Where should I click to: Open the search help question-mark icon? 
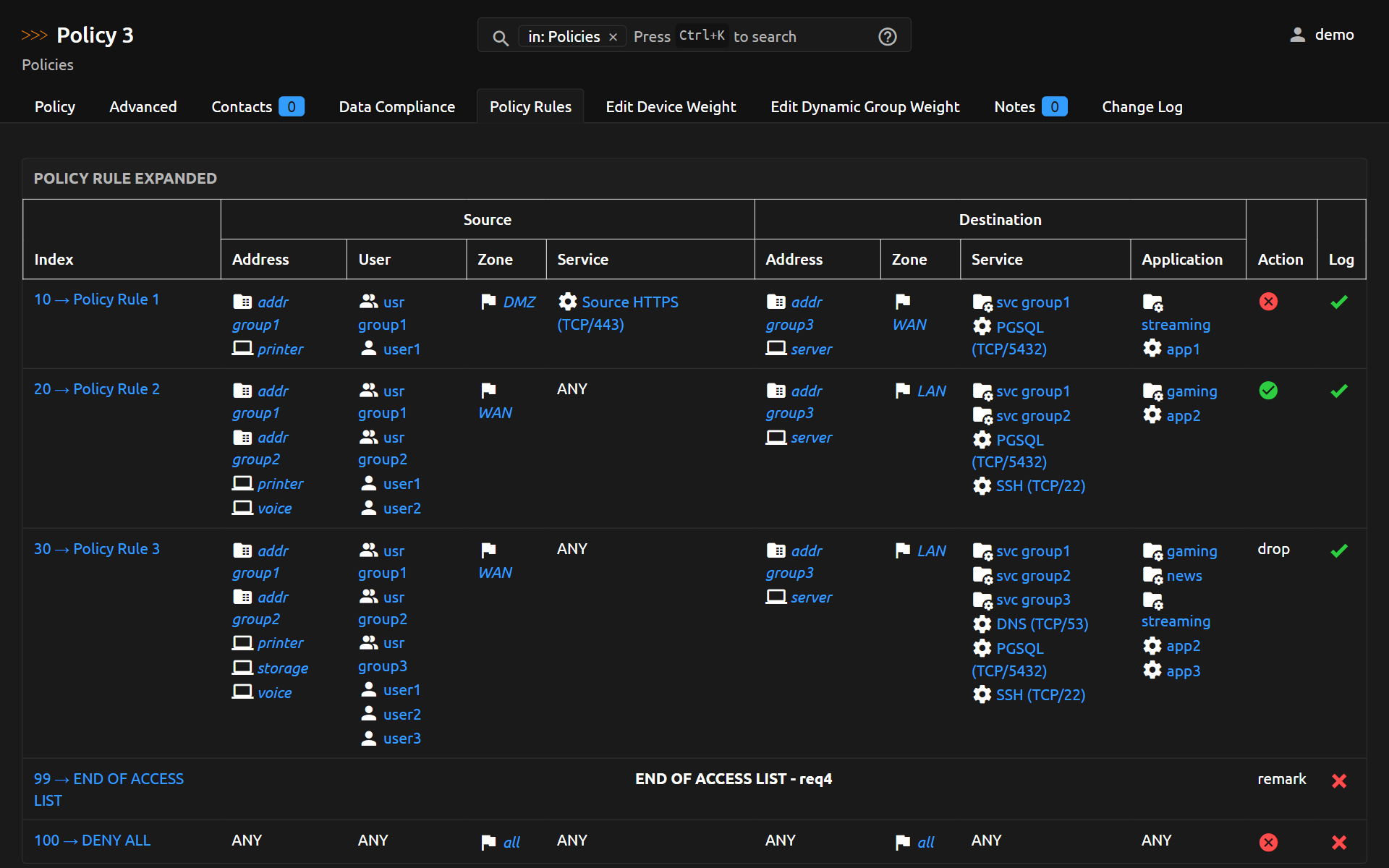(x=887, y=37)
